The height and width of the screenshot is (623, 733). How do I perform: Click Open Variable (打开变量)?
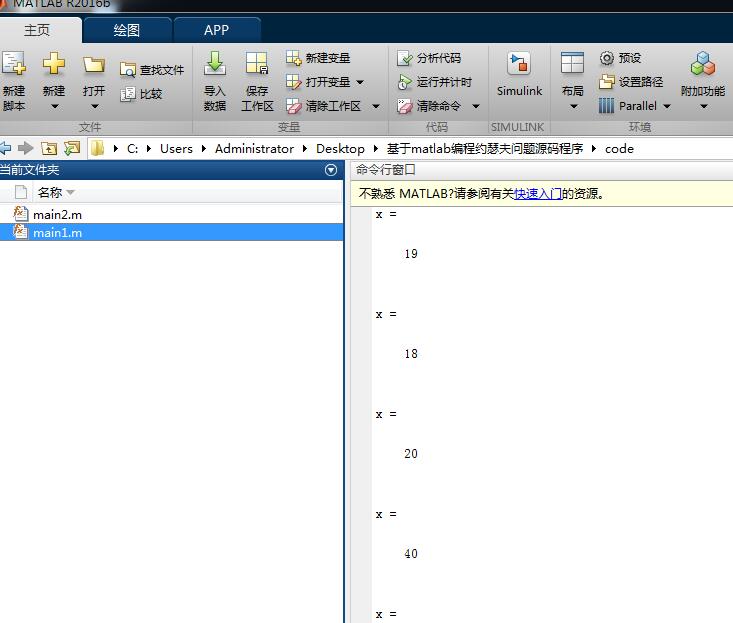(x=318, y=82)
